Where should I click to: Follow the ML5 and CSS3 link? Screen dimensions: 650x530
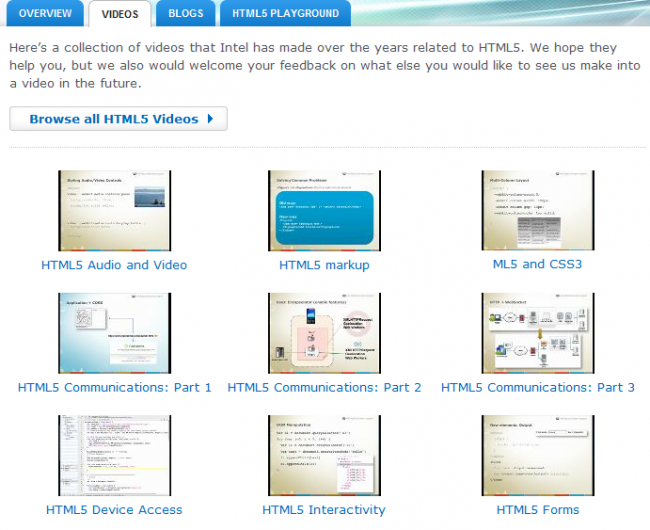pyautogui.click(x=537, y=264)
